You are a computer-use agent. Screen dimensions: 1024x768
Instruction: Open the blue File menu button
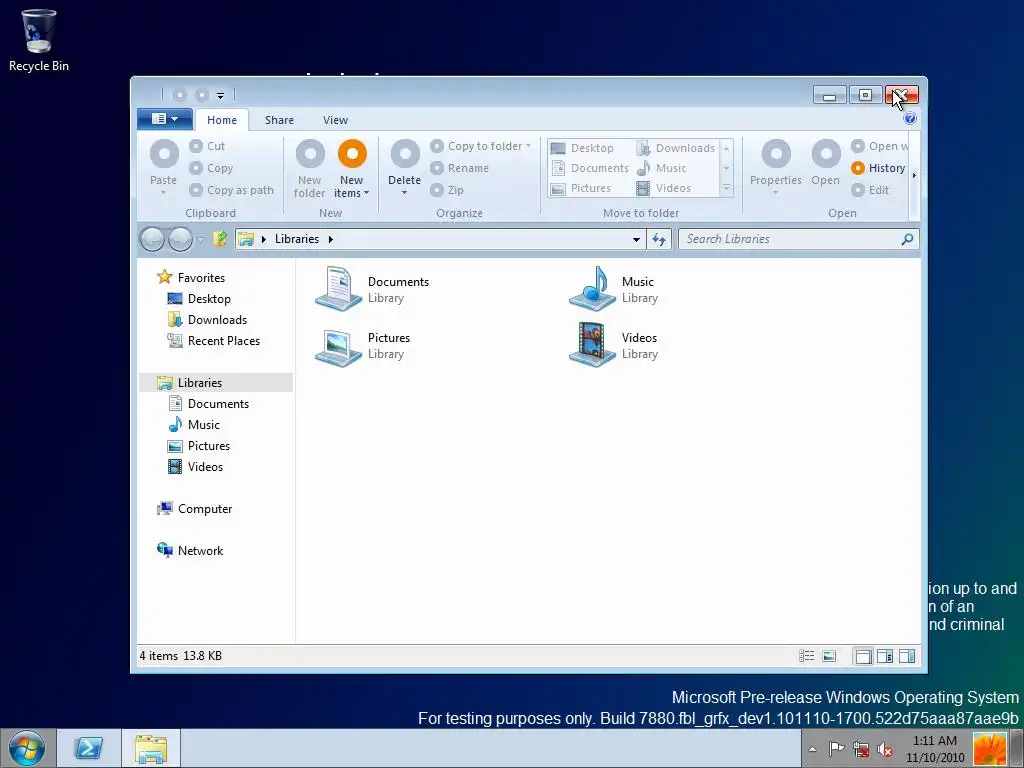click(x=165, y=119)
